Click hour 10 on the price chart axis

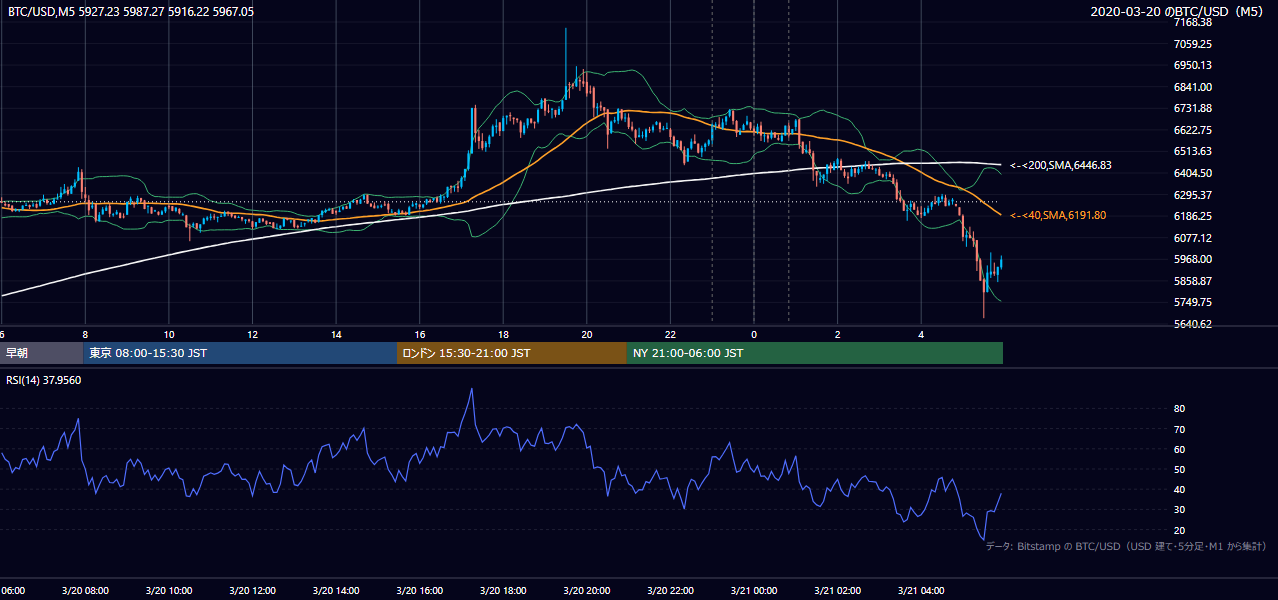(x=169, y=335)
